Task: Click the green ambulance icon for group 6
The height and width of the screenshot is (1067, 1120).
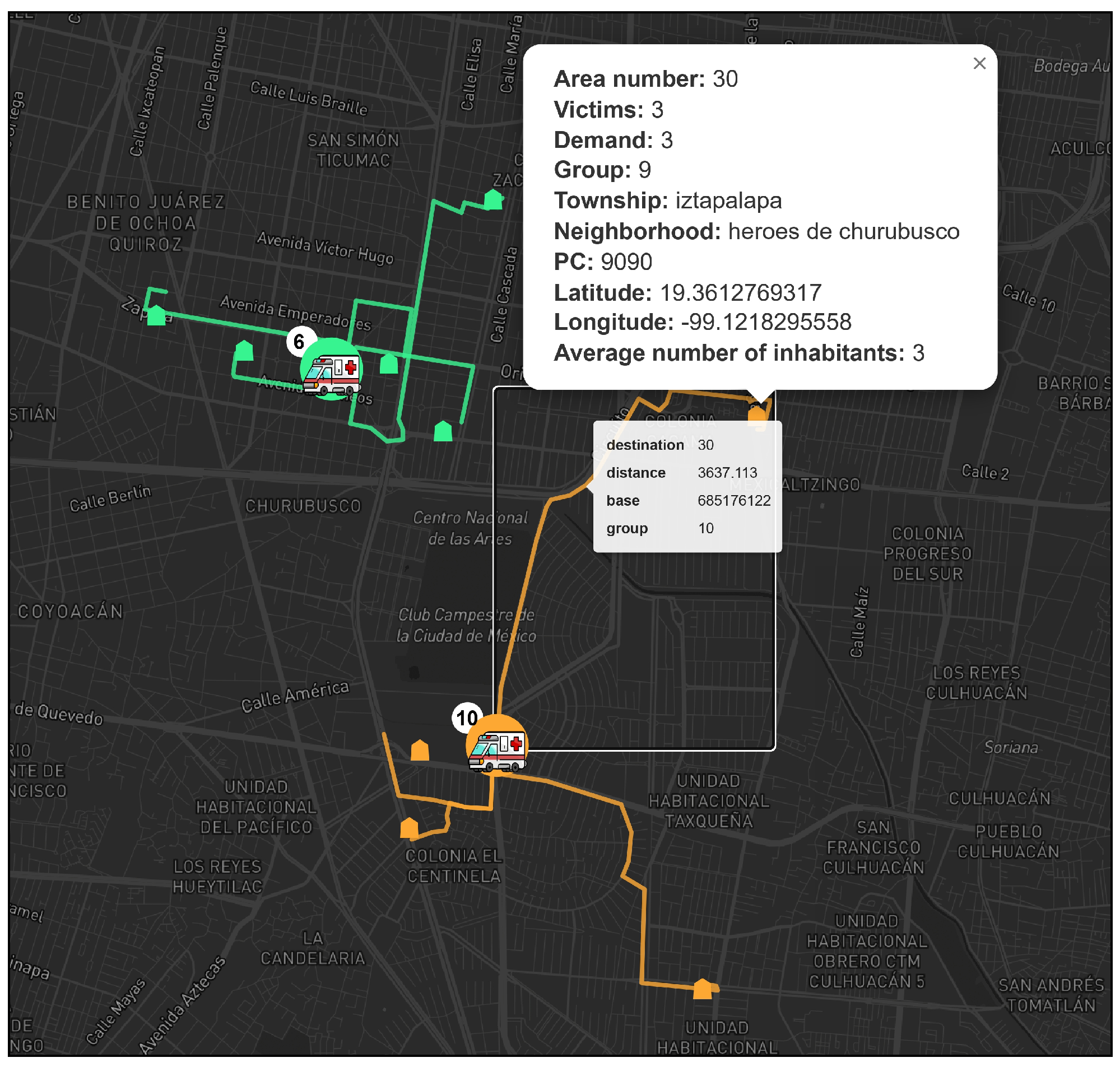Action: pyautogui.click(x=331, y=370)
